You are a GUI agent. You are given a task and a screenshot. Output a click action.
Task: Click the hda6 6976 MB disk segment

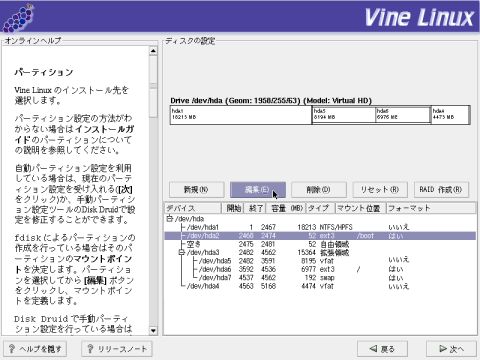tap(403, 115)
